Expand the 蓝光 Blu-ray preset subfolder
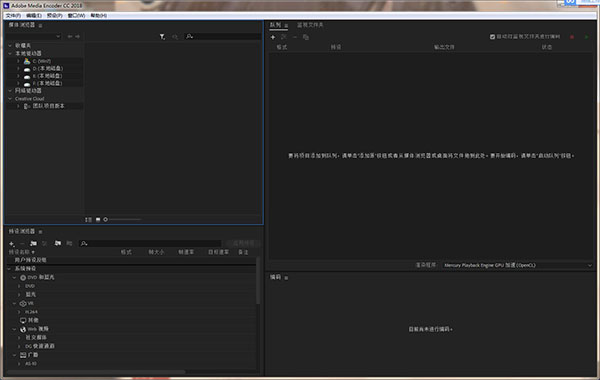This screenshot has width=600, height=380. coord(19,295)
